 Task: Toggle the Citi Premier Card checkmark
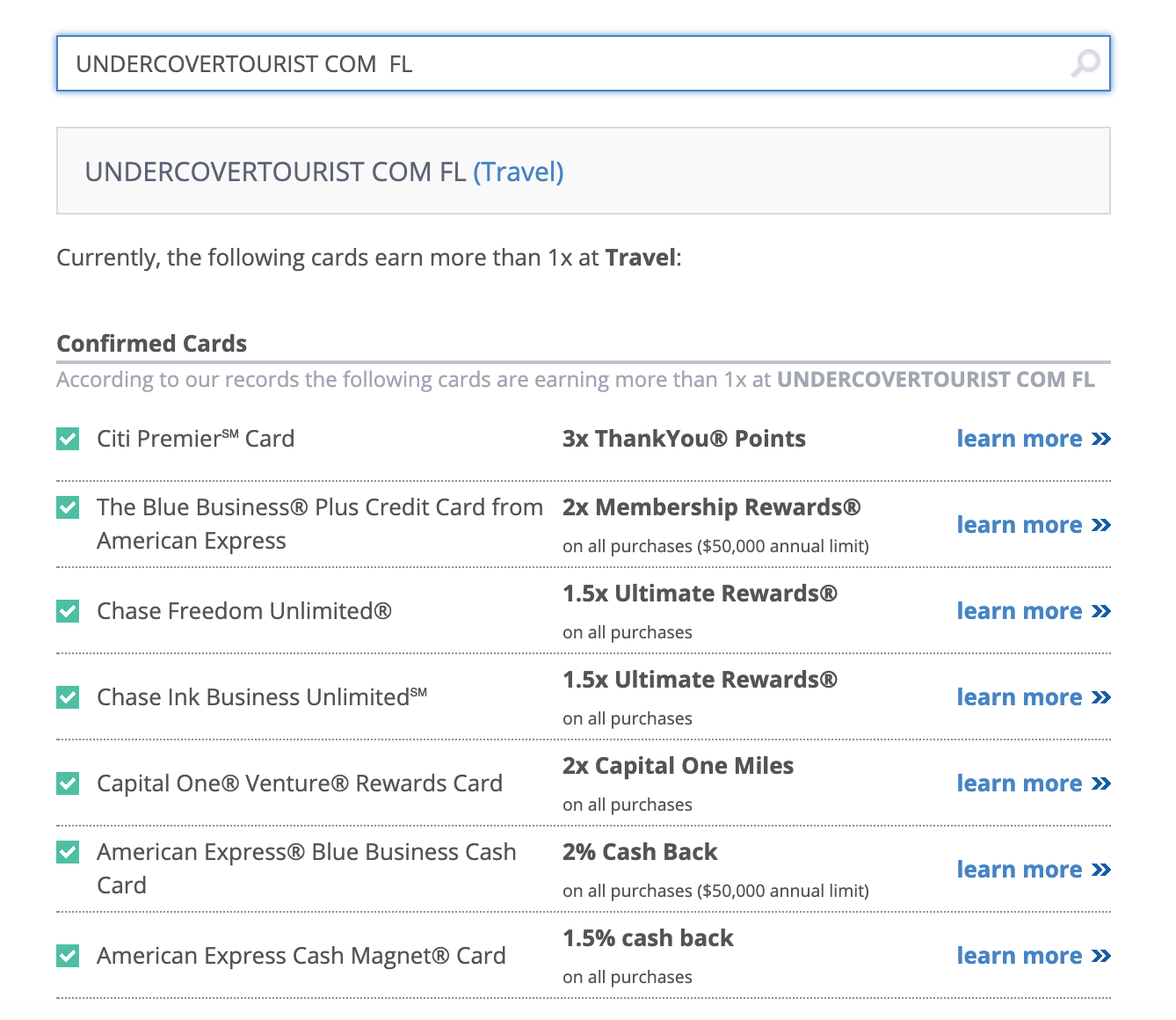coord(68,439)
